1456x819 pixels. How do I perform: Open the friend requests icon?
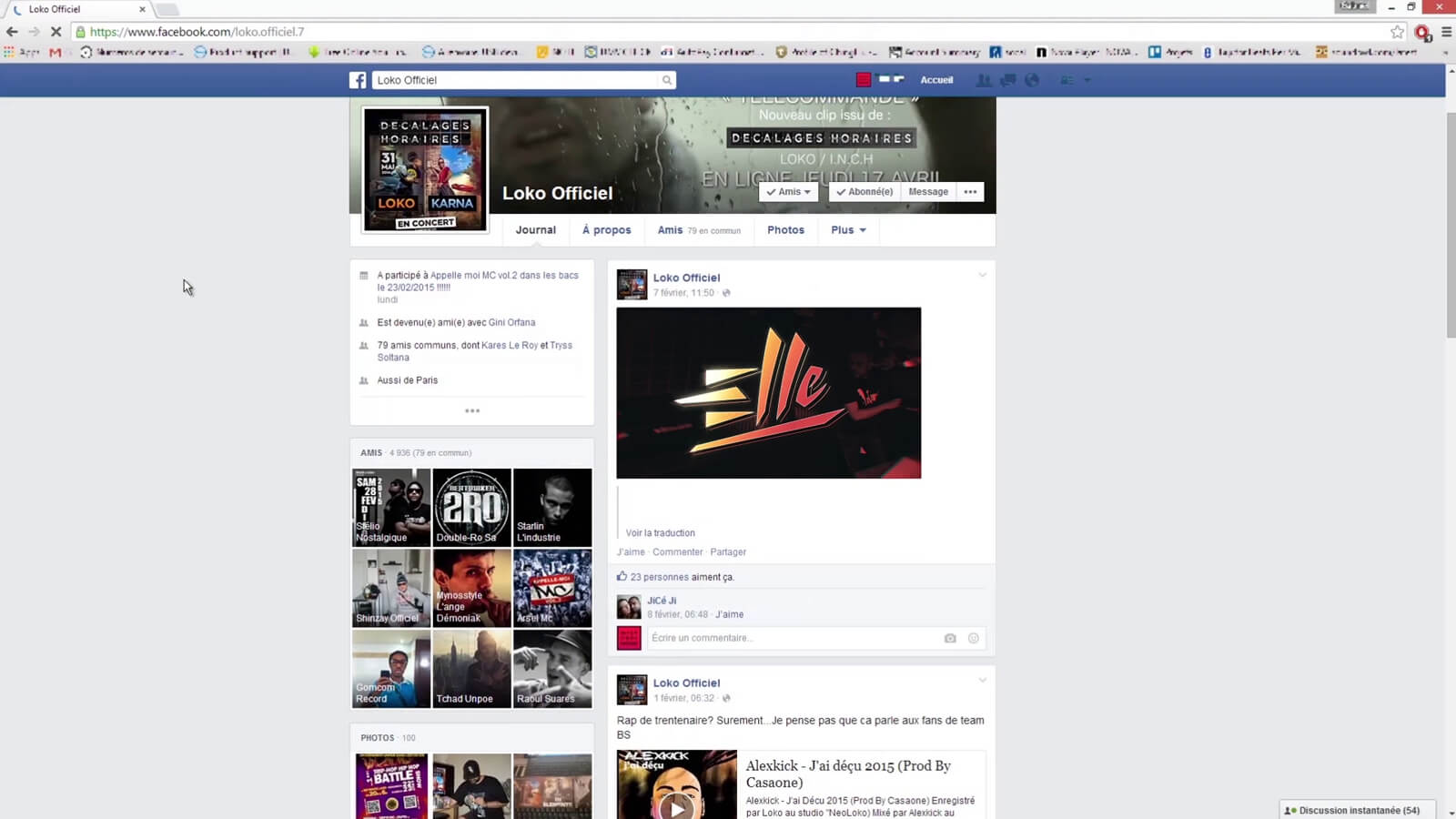click(x=984, y=80)
